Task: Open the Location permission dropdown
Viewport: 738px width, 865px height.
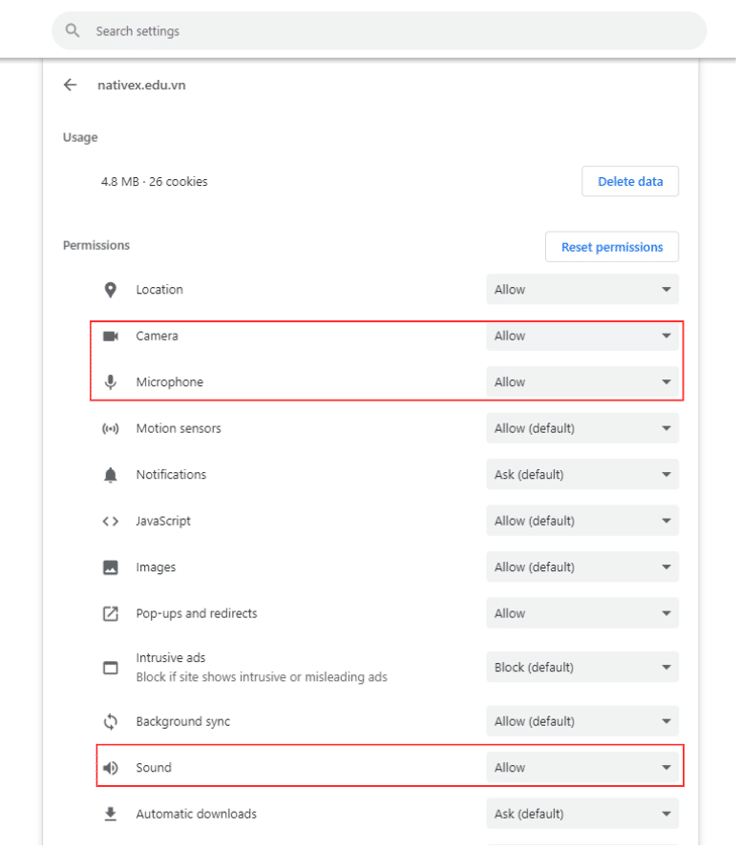Action: [x=582, y=290]
